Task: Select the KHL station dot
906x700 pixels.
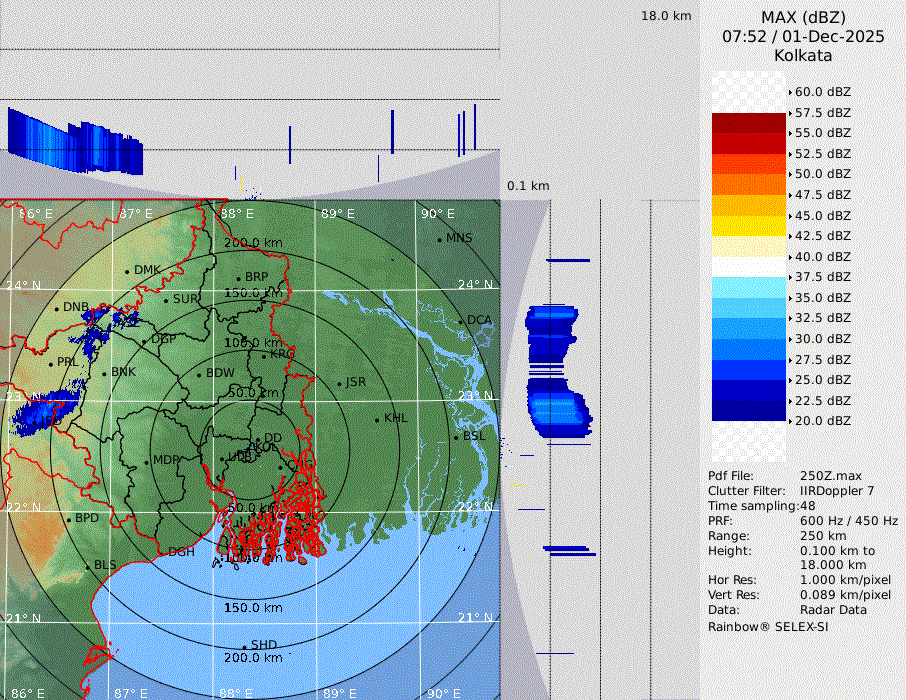Action: 377,419
